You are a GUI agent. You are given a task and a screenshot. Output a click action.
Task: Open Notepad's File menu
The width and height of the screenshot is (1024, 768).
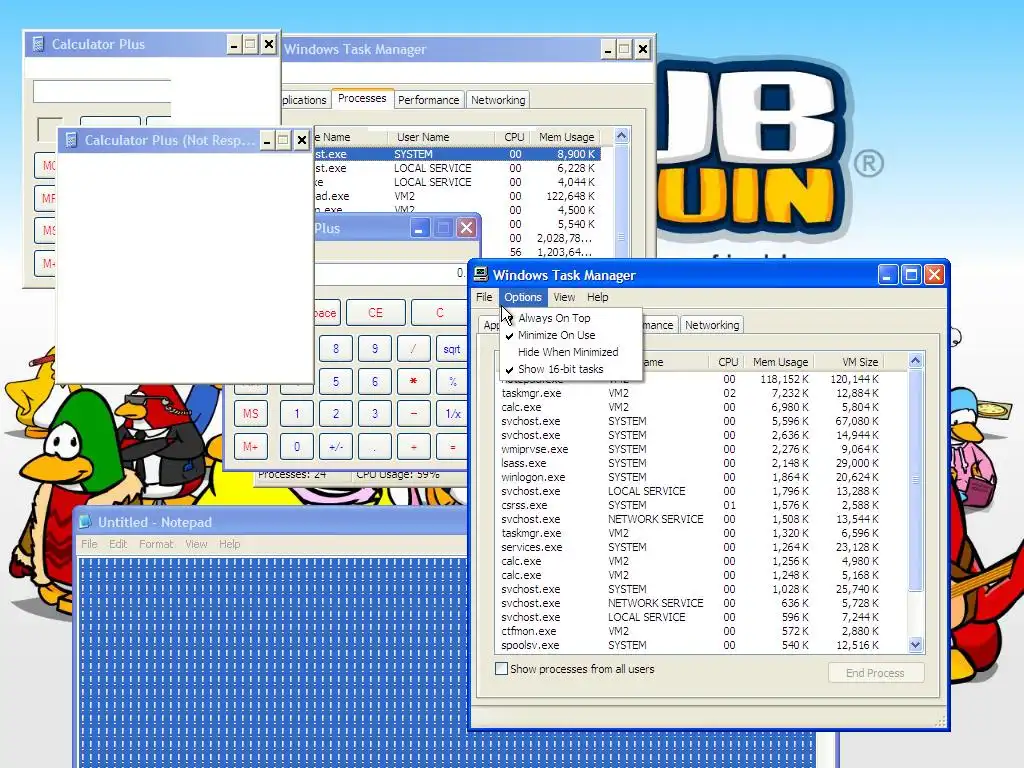(89, 544)
